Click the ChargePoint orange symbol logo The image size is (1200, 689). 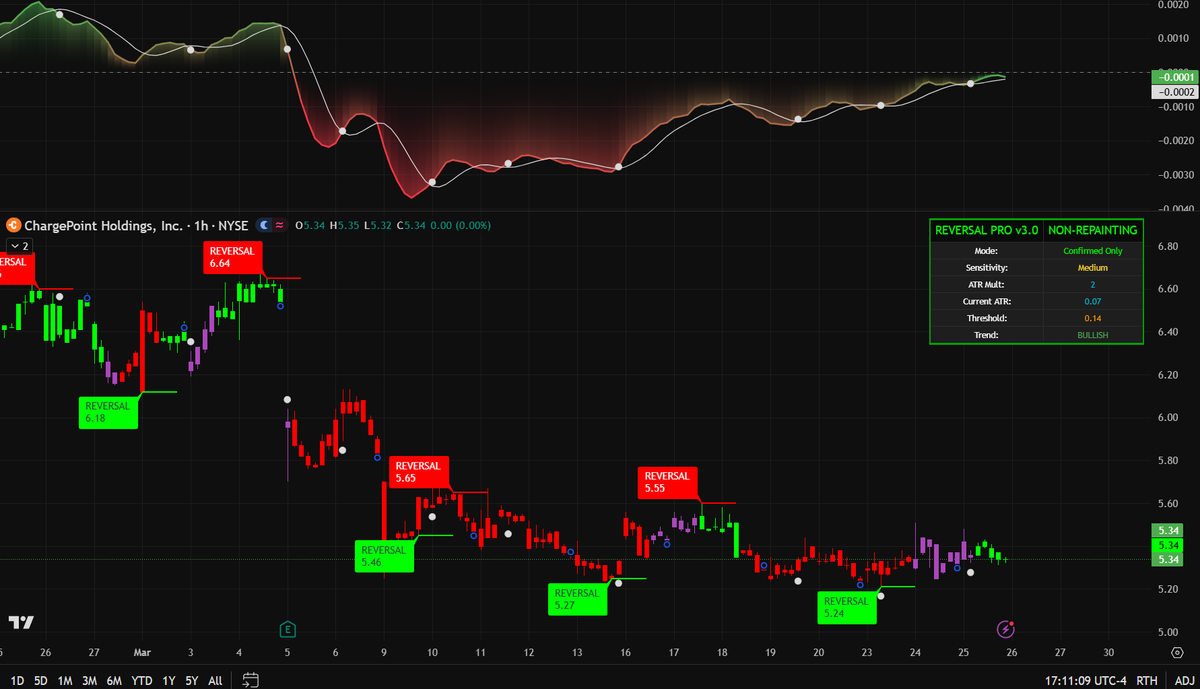(13, 226)
